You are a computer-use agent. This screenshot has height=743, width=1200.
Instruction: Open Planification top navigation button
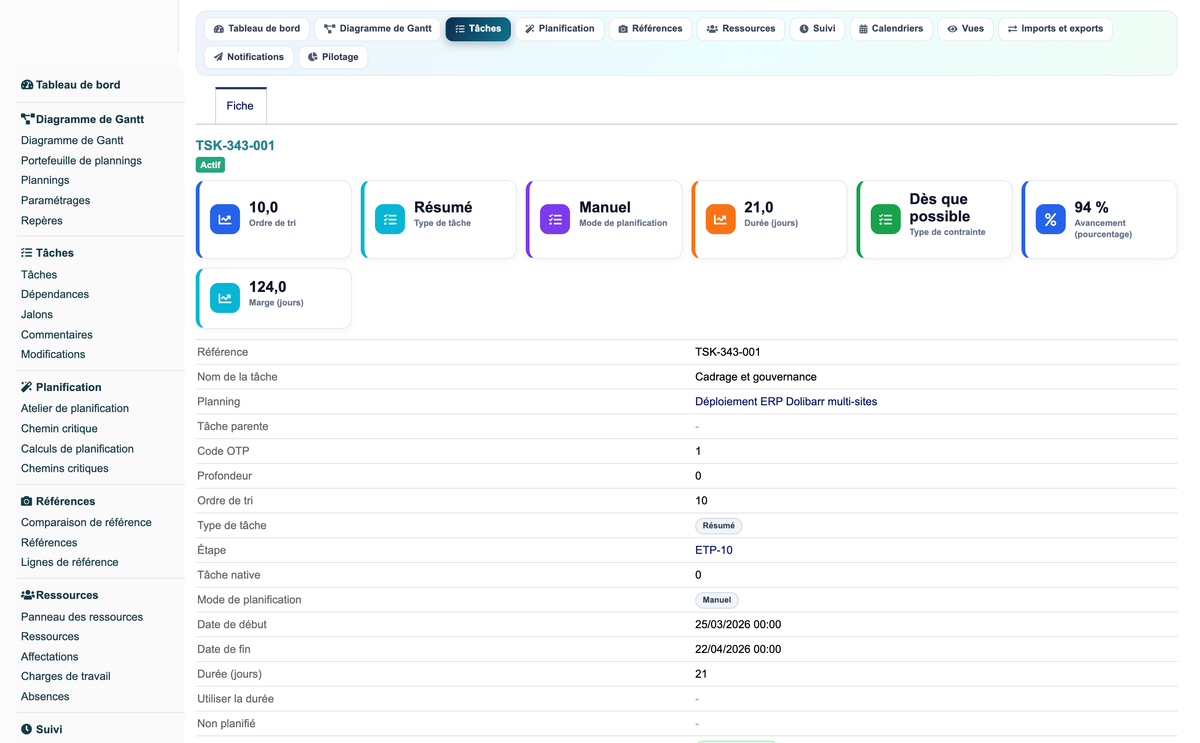coord(560,29)
